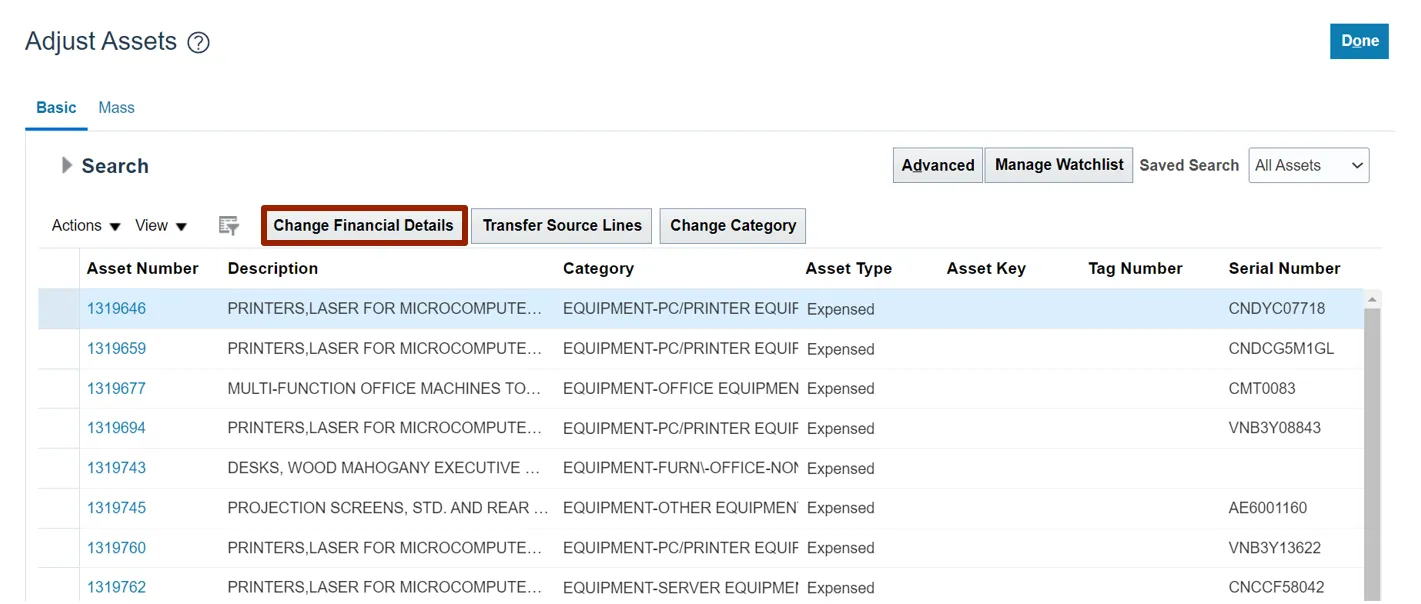Open the Adjust Assets help icon
The image size is (1421, 604).
pyautogui.click(x=199, y=43)
